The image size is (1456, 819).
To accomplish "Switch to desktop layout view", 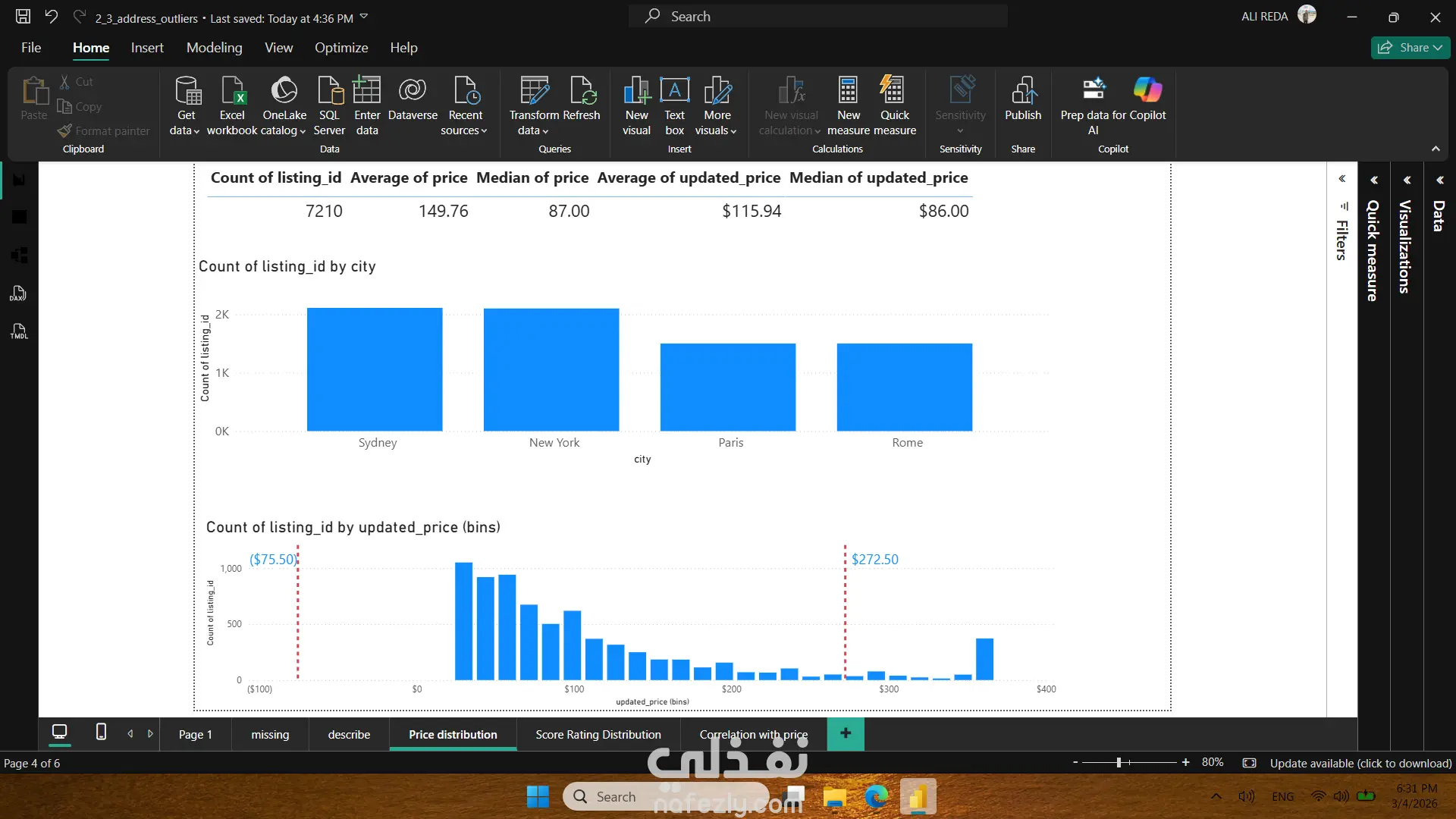I will [59, 732].
